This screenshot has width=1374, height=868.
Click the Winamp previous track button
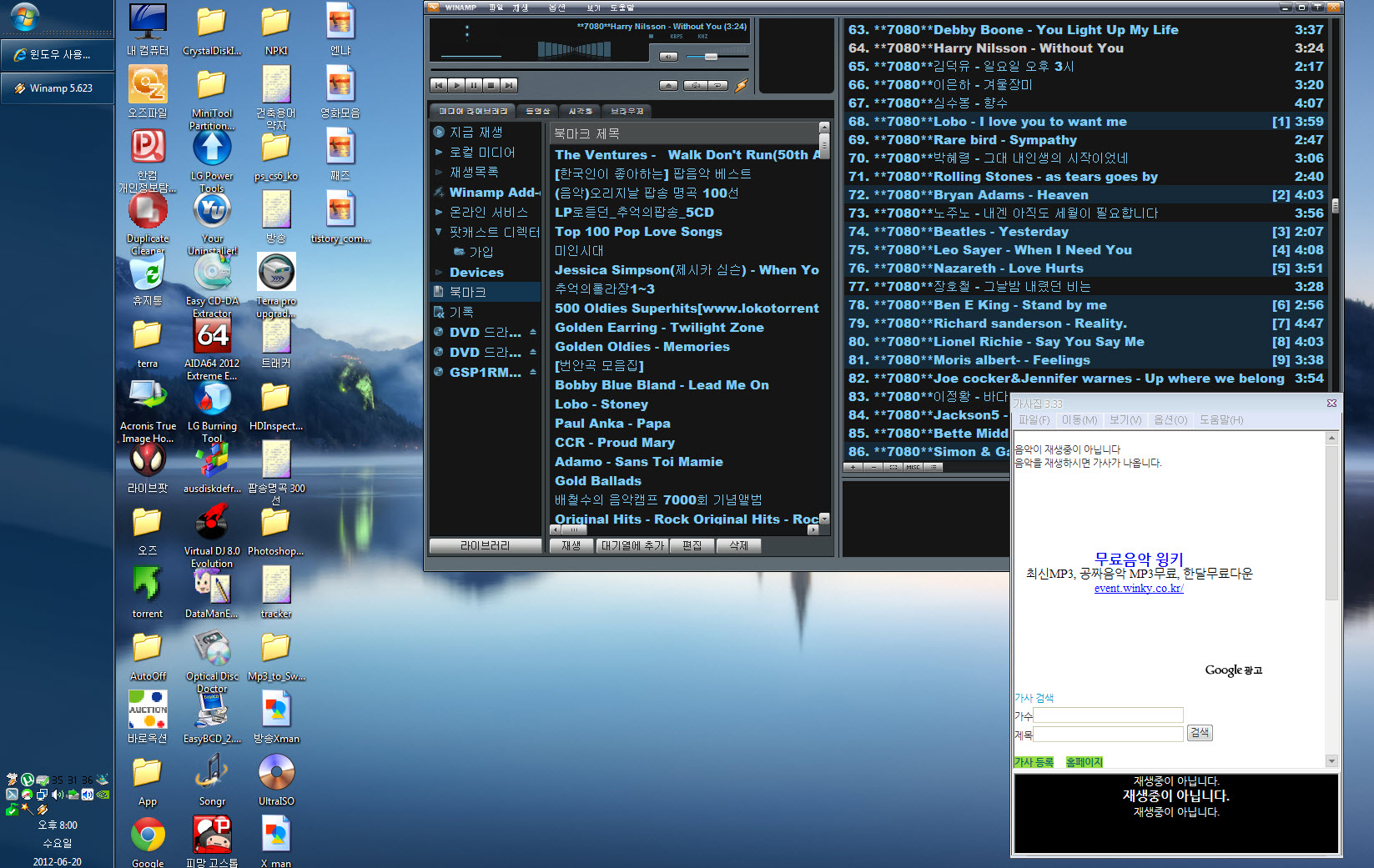coord(439,85)
